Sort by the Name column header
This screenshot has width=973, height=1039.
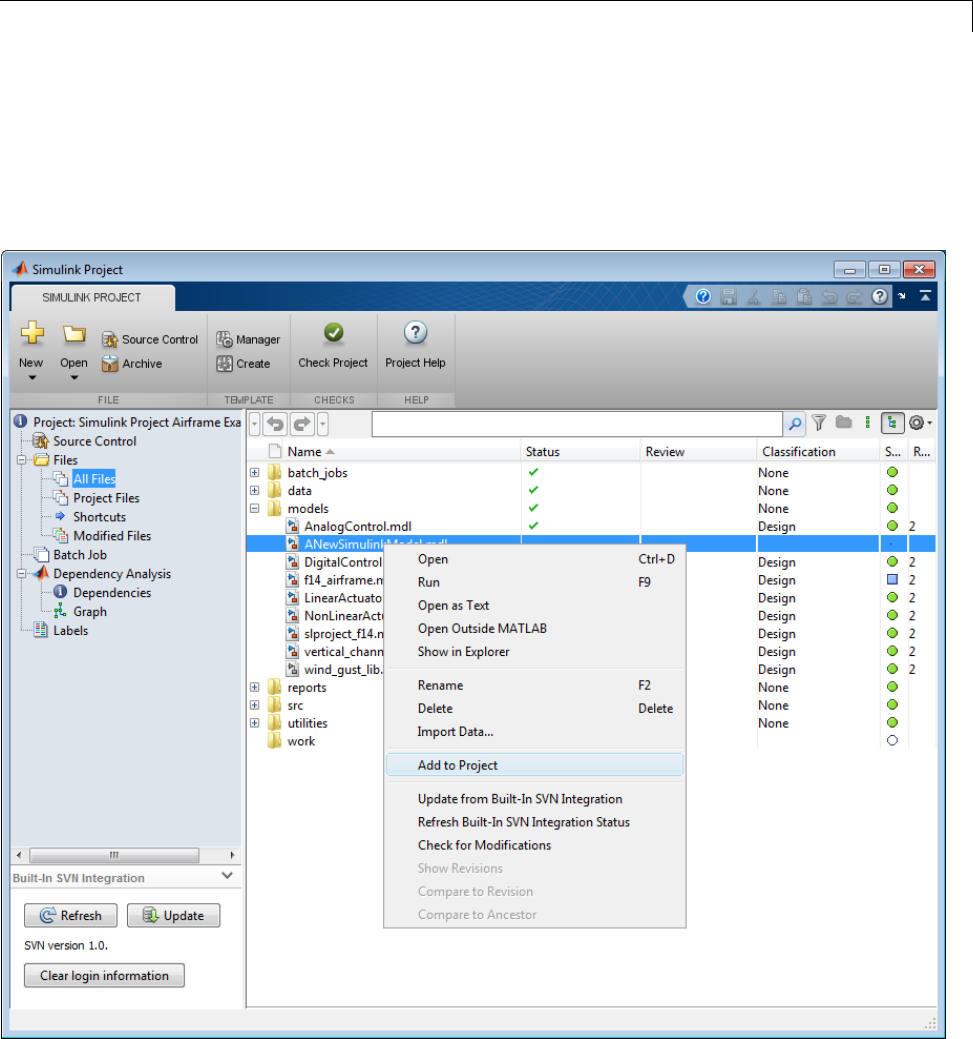[x=401, y=452]
